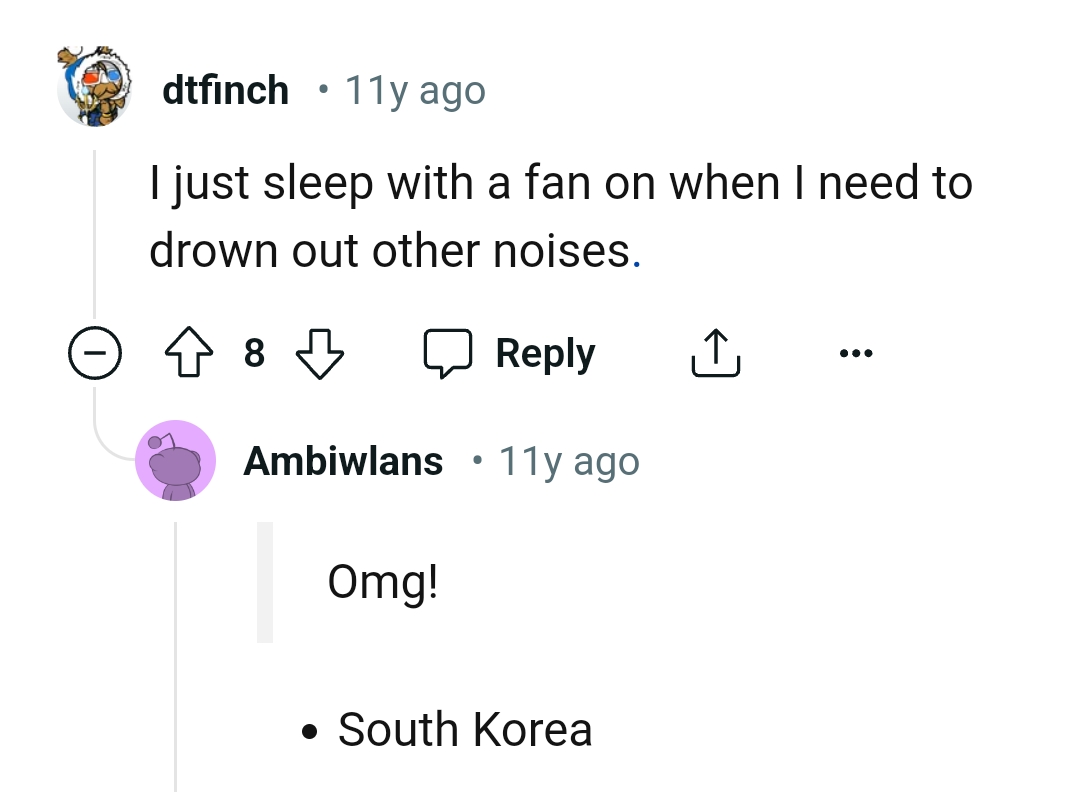Collapse the nested reply thread line

[x=176, y=650]
